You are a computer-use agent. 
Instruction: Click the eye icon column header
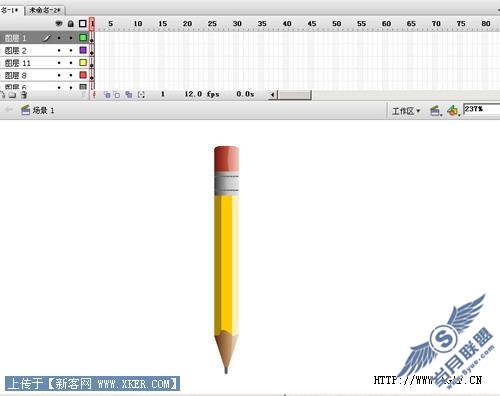(59, 24)
